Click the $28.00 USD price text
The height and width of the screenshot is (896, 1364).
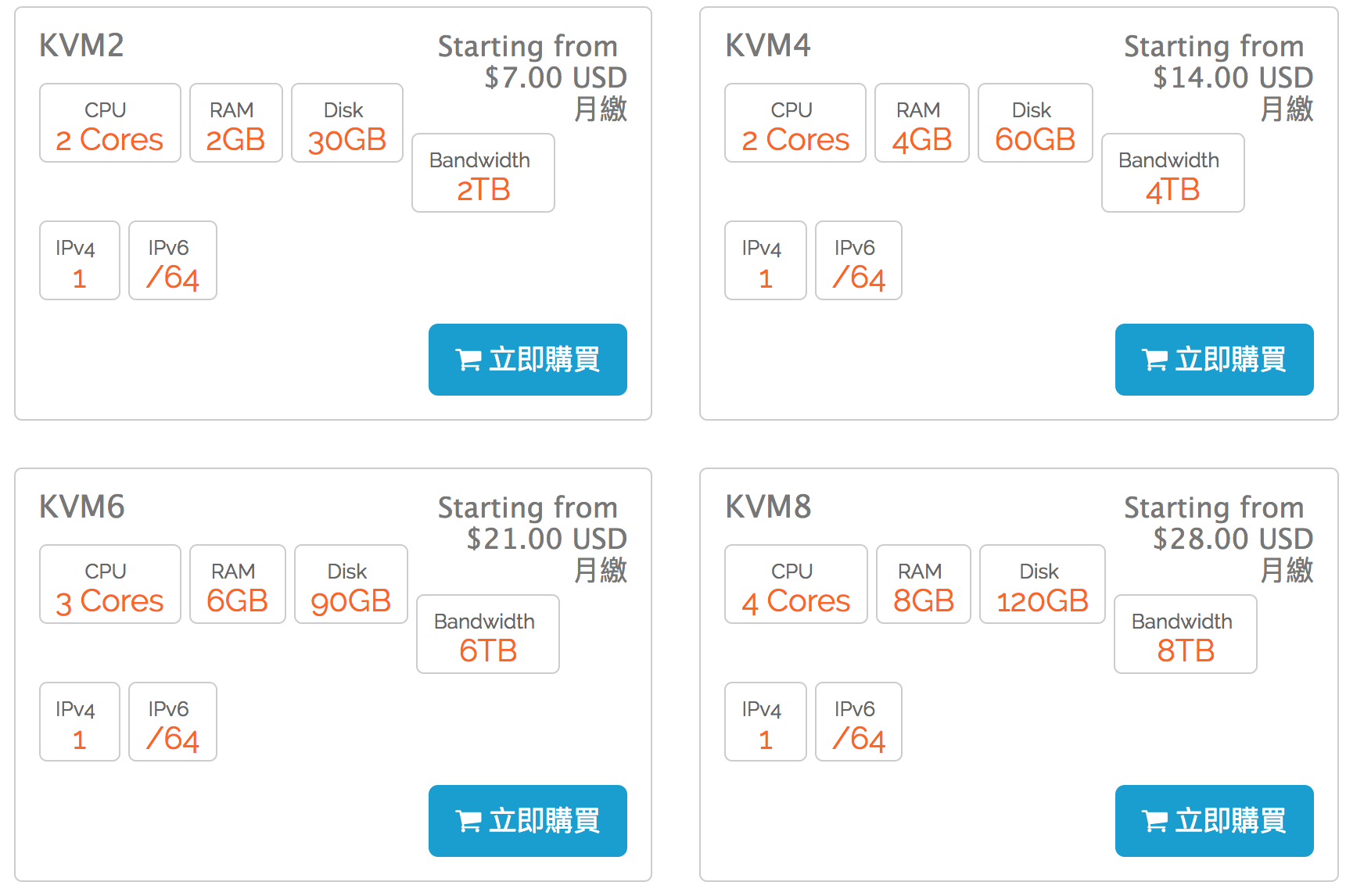tap(1233, 539)
